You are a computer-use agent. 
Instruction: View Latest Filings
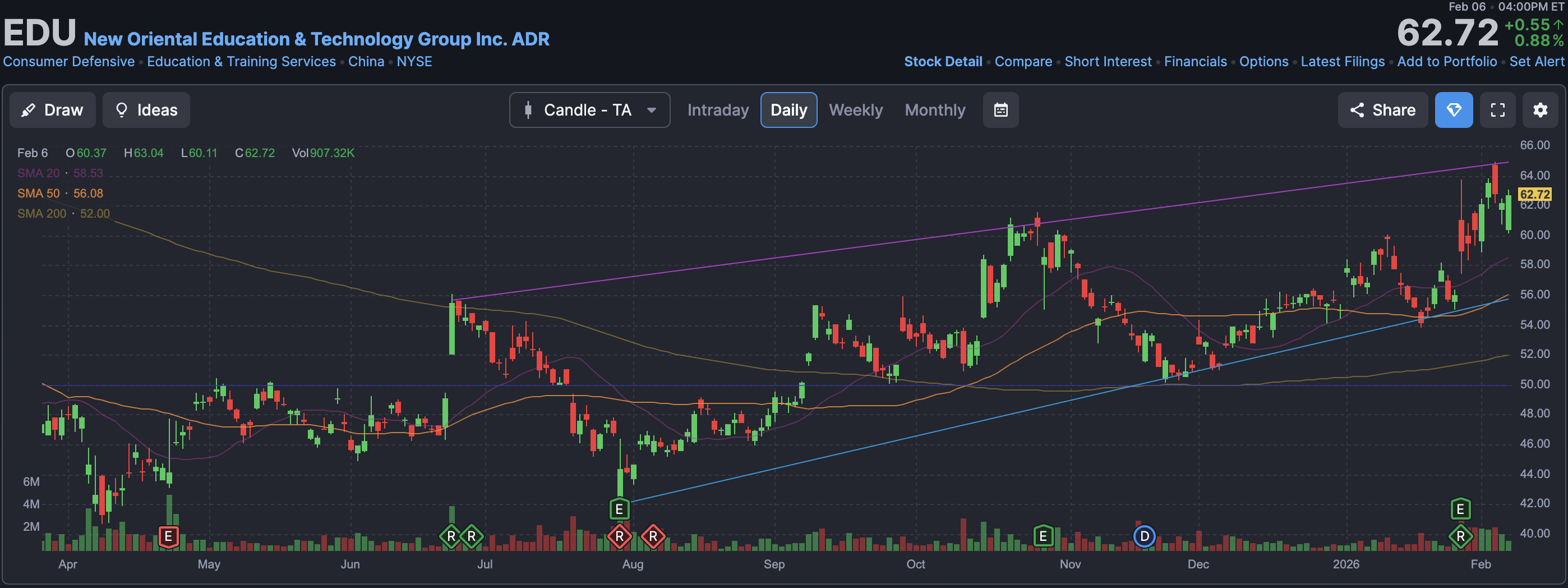point(1342,62)
